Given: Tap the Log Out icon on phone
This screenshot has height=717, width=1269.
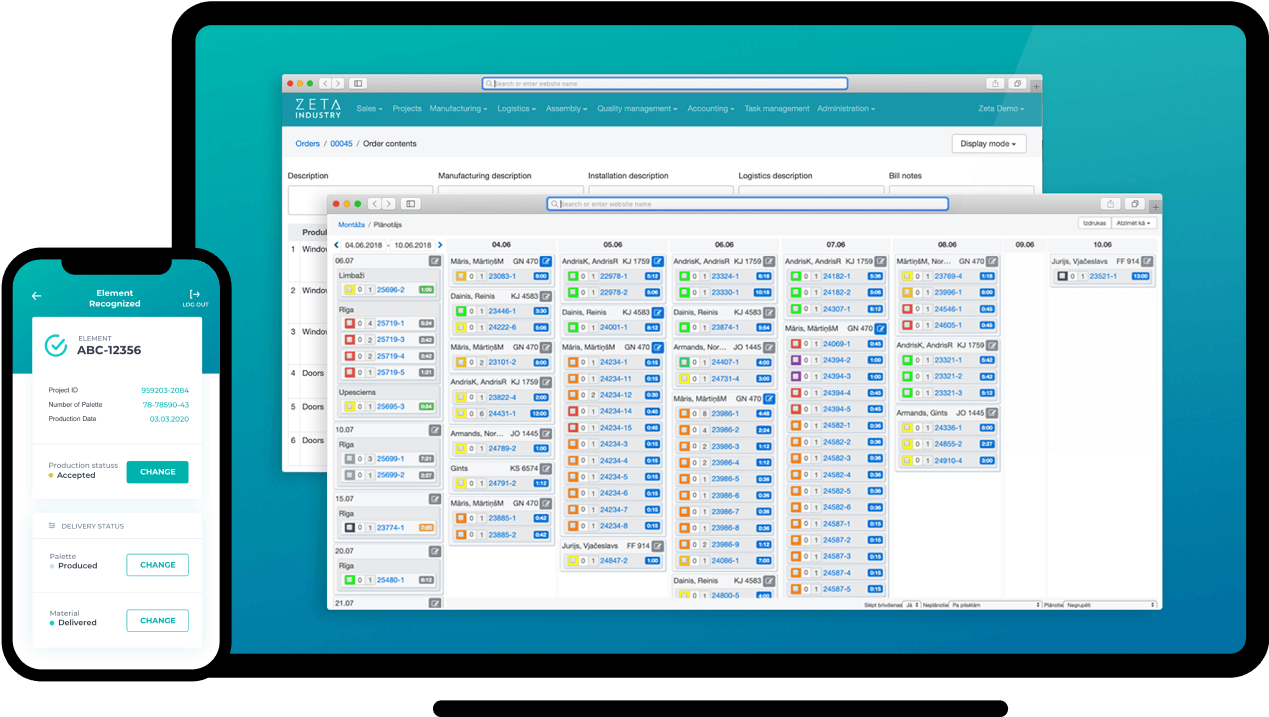Looking at the screenshot, I should (195, 296).
